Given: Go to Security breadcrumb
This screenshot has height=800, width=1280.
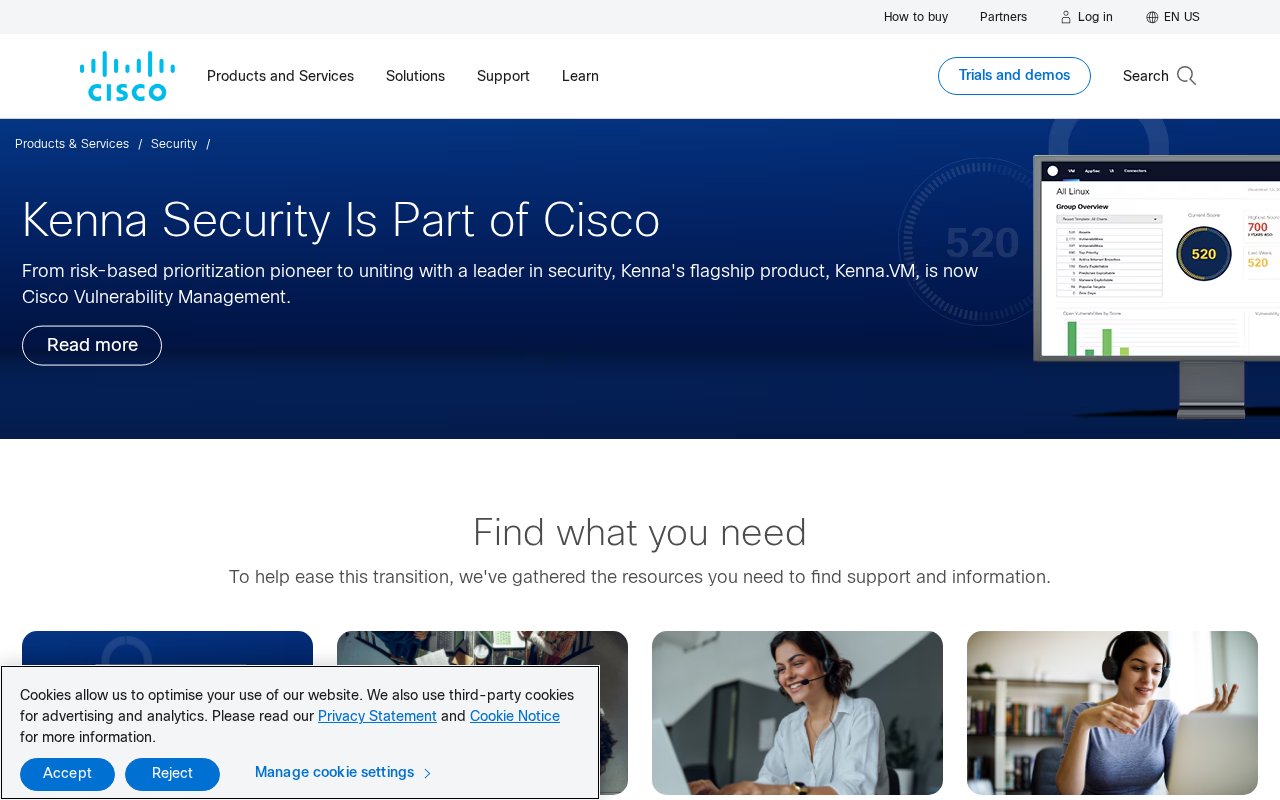Looking at the screenshot, I should click(174, 144).
